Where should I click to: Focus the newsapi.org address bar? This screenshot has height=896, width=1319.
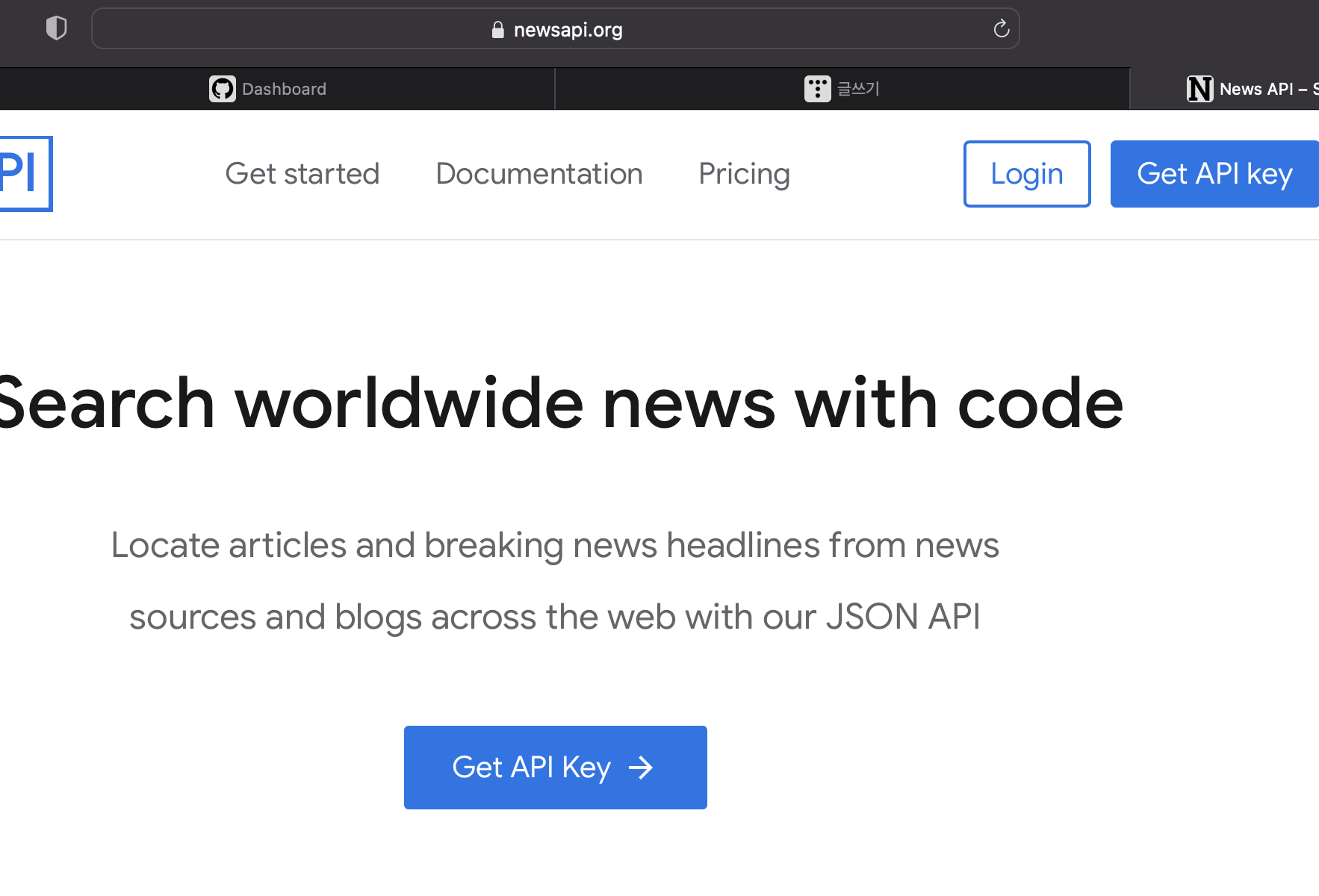556,29
